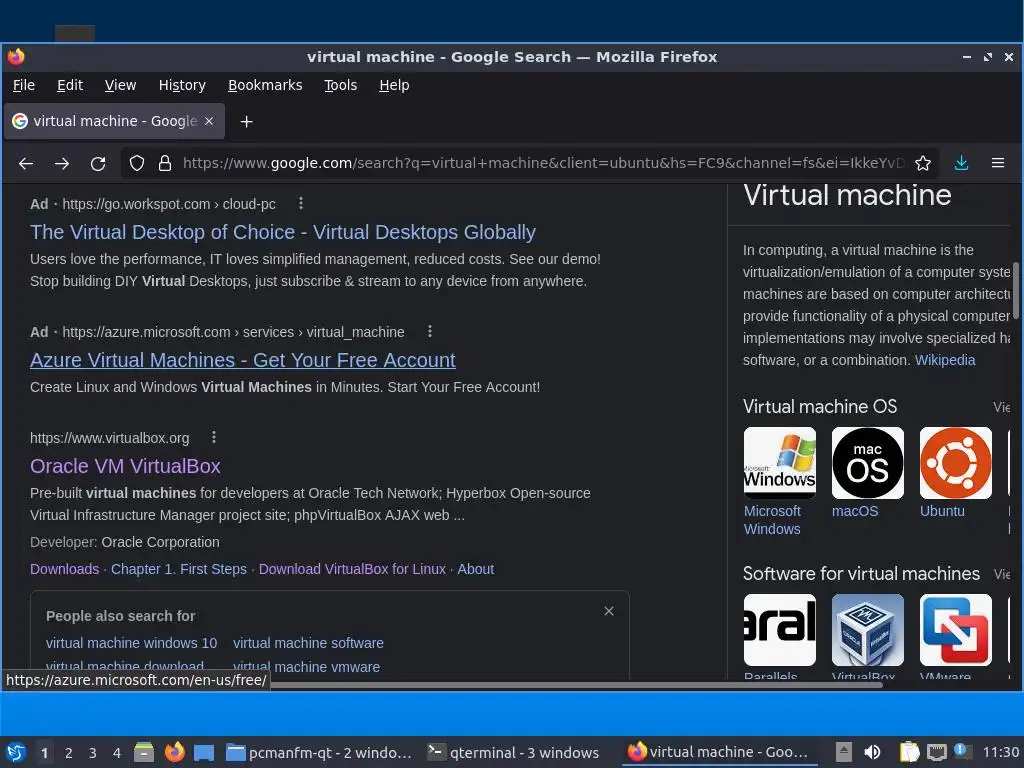Click the Ubuntu text label

942,511
